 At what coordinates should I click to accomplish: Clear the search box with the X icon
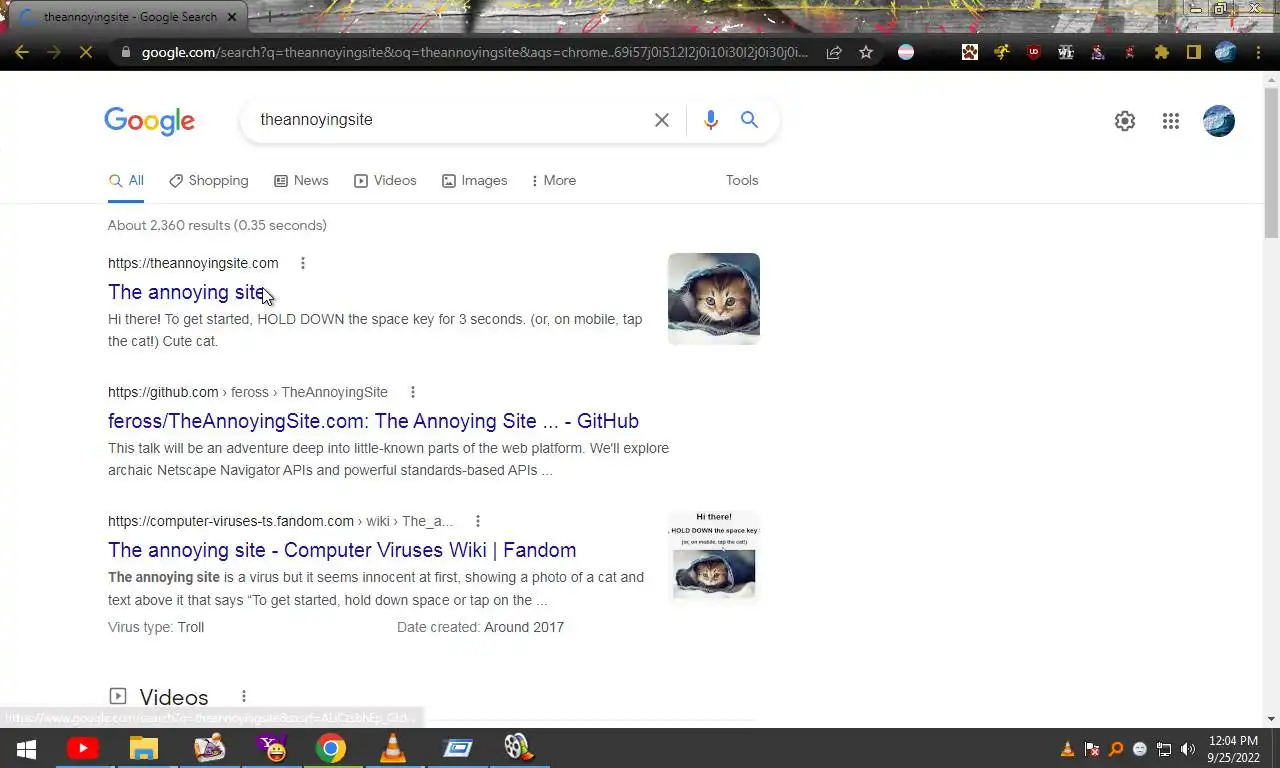point(662,120)
